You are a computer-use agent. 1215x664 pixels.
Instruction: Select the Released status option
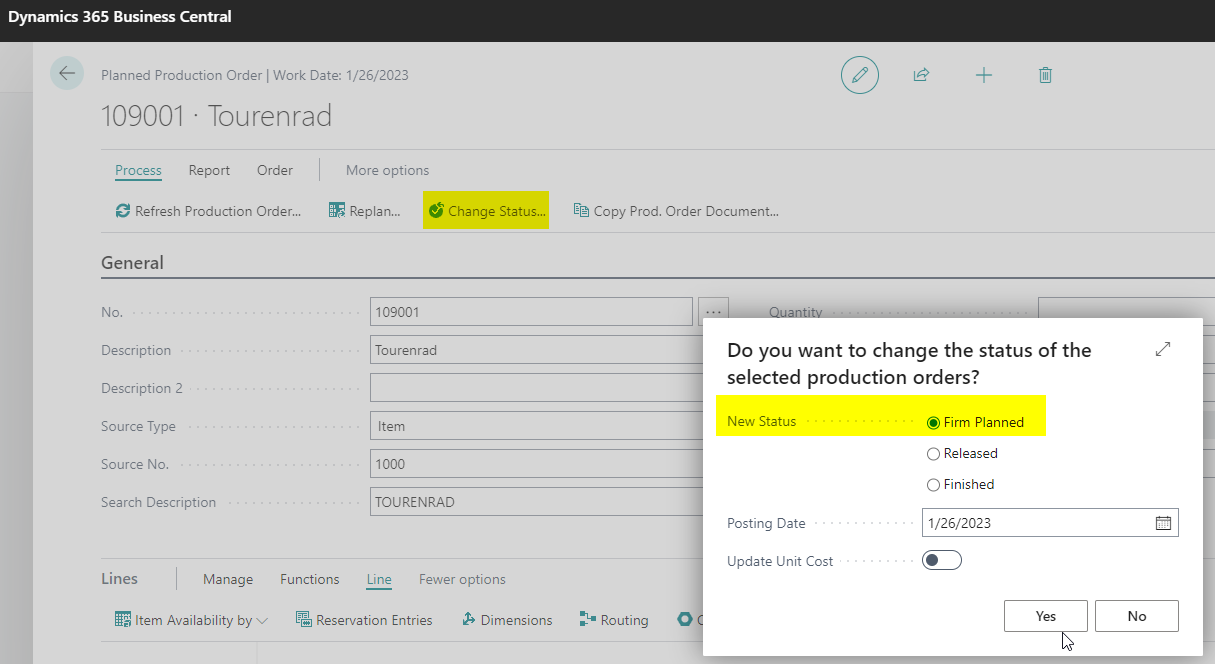962,453
